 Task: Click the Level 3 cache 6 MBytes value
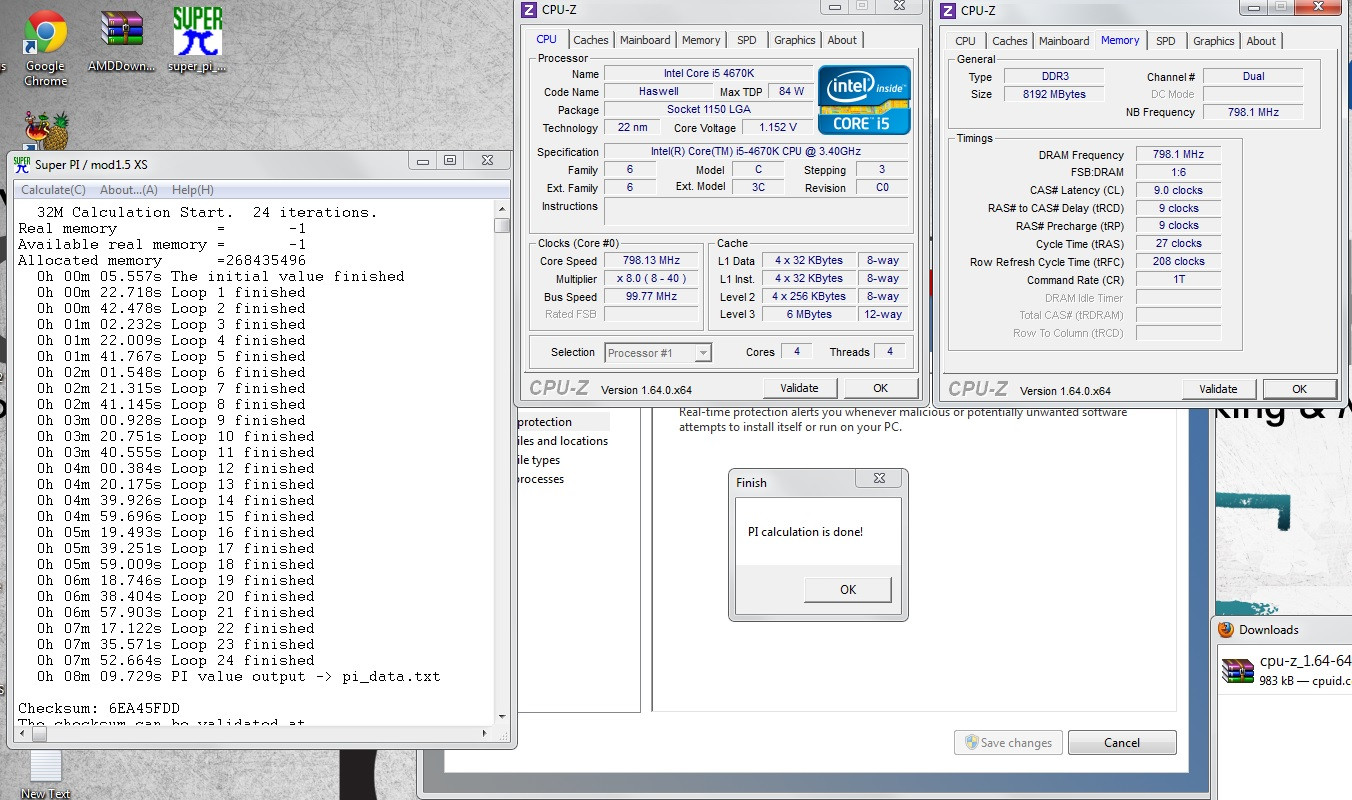tap(808, 314)
